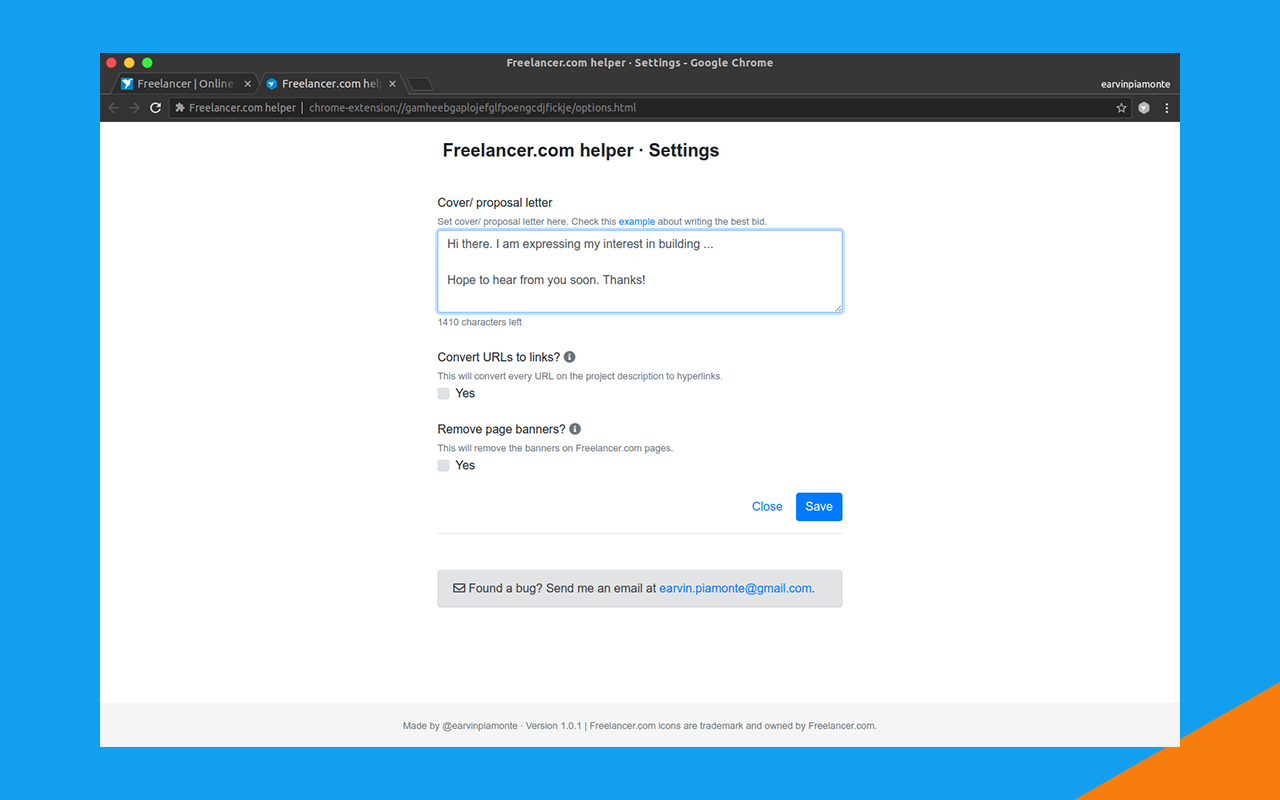Click the green maximize window button
Screen dimensions: 1280x800
(147, 63)
